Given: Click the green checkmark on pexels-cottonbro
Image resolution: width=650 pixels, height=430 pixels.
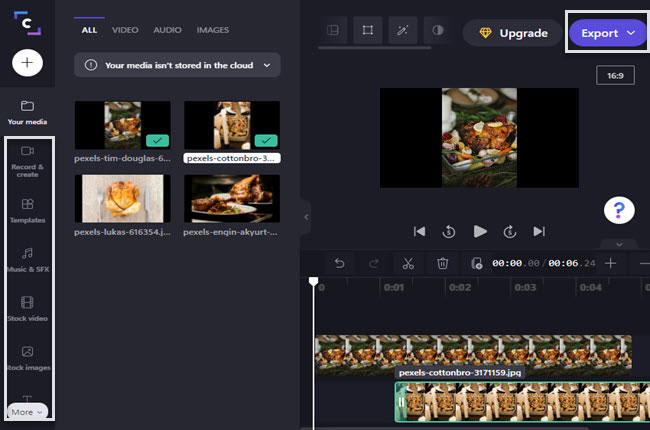Looking at the screenshot, I should [x=266, y=141].
